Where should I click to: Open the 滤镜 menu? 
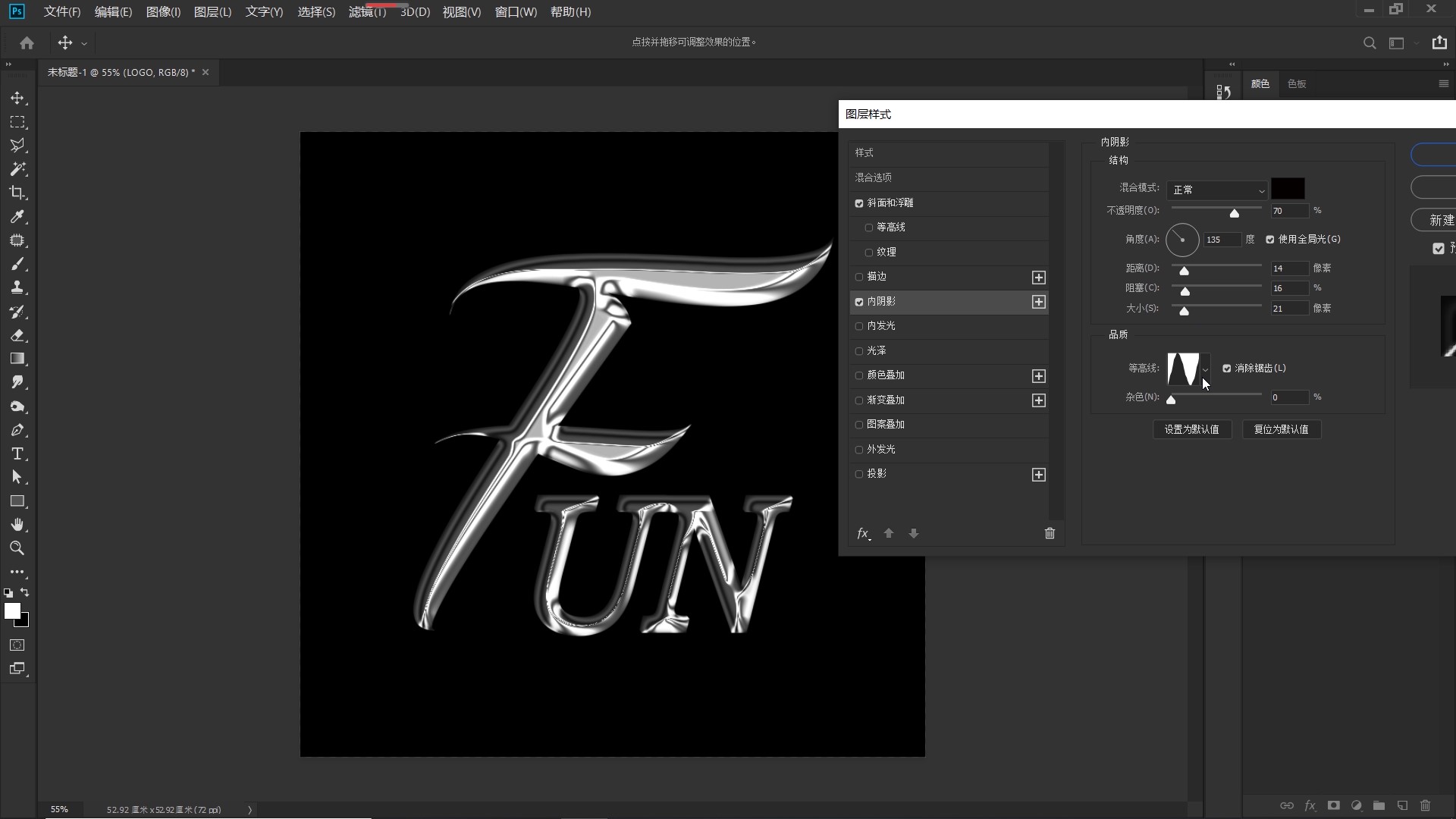pos(367,12)
